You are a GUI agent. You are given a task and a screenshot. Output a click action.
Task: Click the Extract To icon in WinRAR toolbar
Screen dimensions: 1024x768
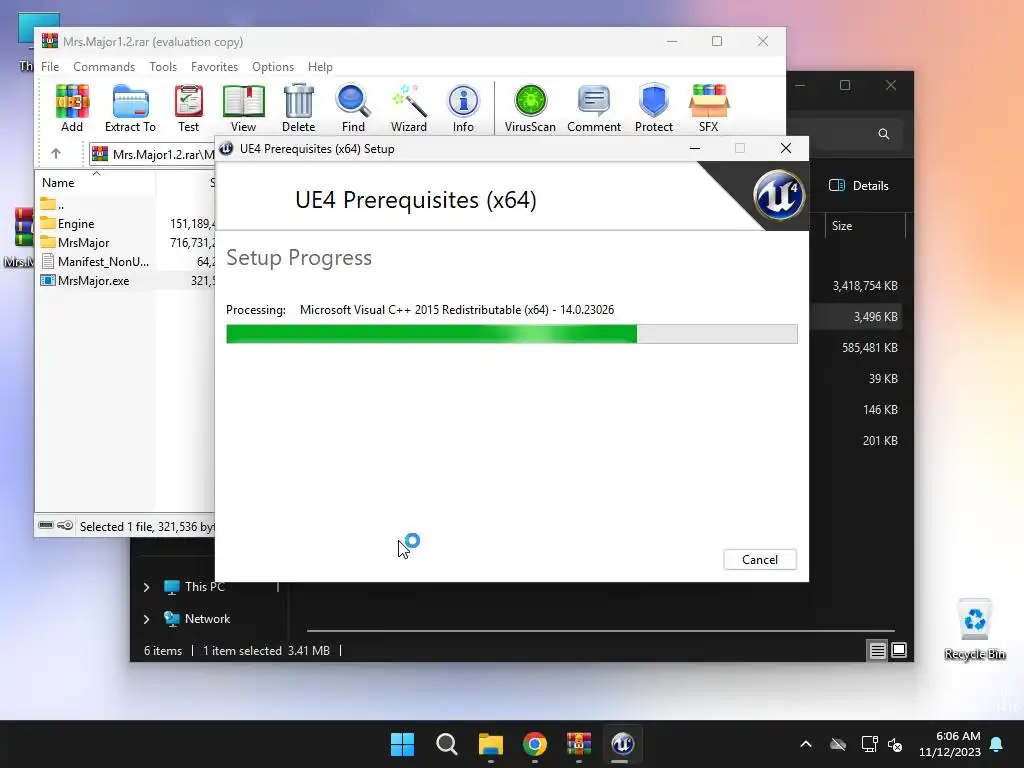pos(130,108)
